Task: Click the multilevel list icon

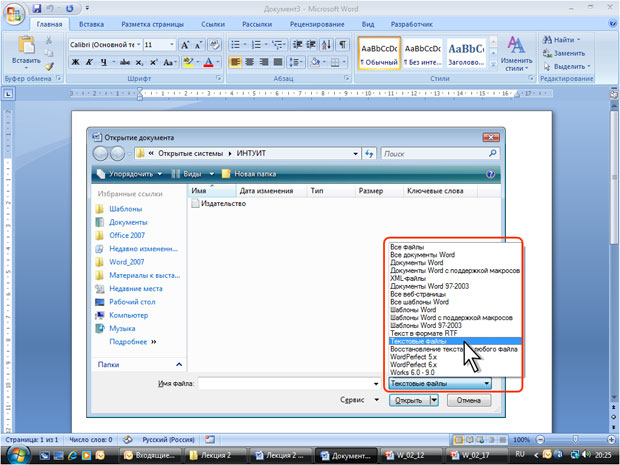Action: pyautogui.click(x=277, y=45)
